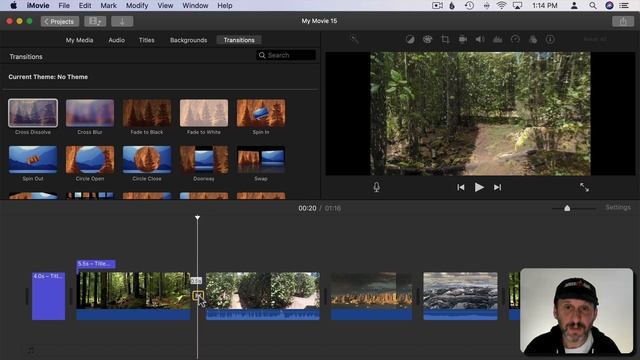Select the forest clip in timeline
640x360 pixels.
133,296
